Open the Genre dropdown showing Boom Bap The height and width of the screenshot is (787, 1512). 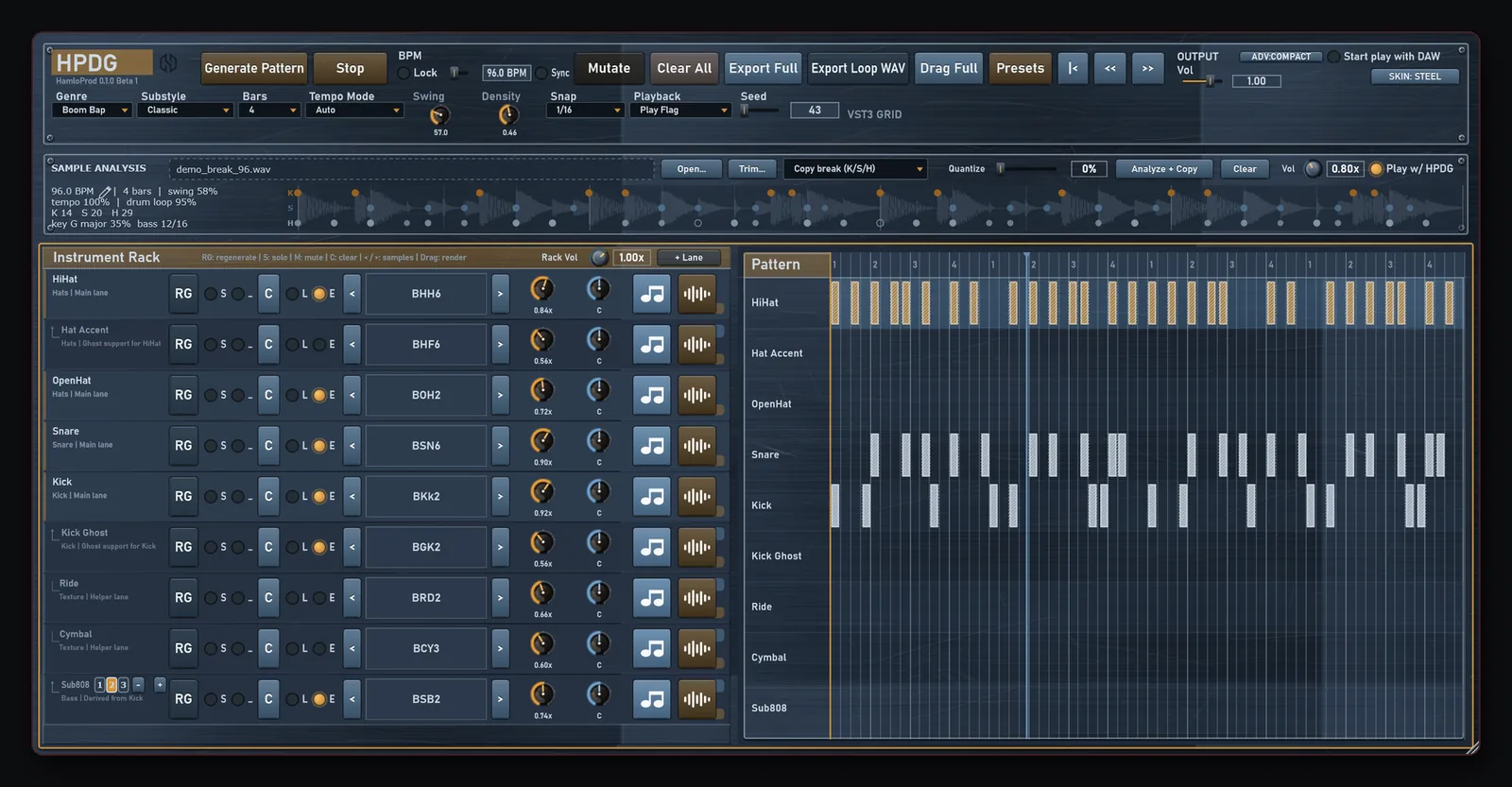[x=92, y=111]
